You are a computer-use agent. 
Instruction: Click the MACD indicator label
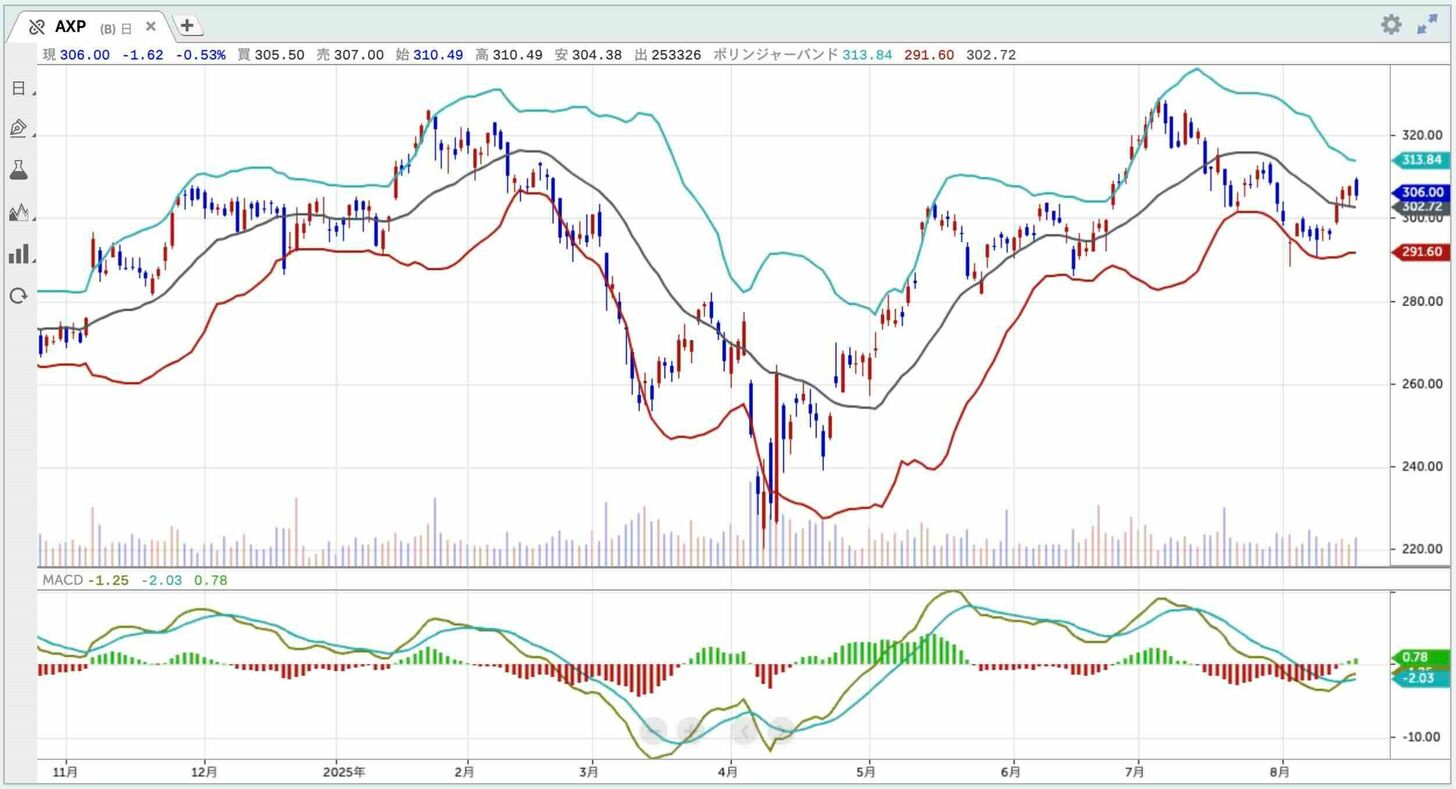(61, 579)
